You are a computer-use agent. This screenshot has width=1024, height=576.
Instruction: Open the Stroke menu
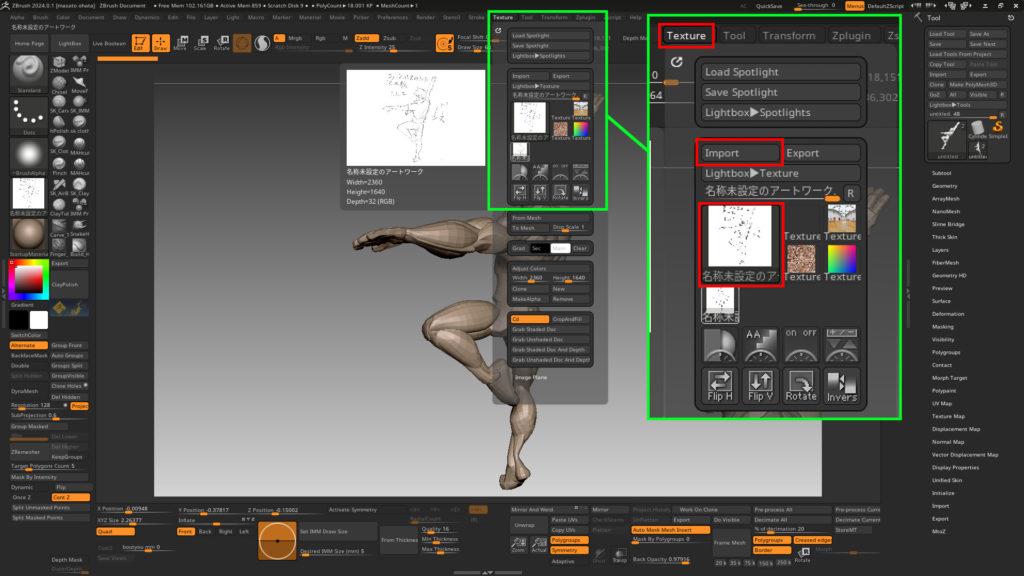coord(476,17)
